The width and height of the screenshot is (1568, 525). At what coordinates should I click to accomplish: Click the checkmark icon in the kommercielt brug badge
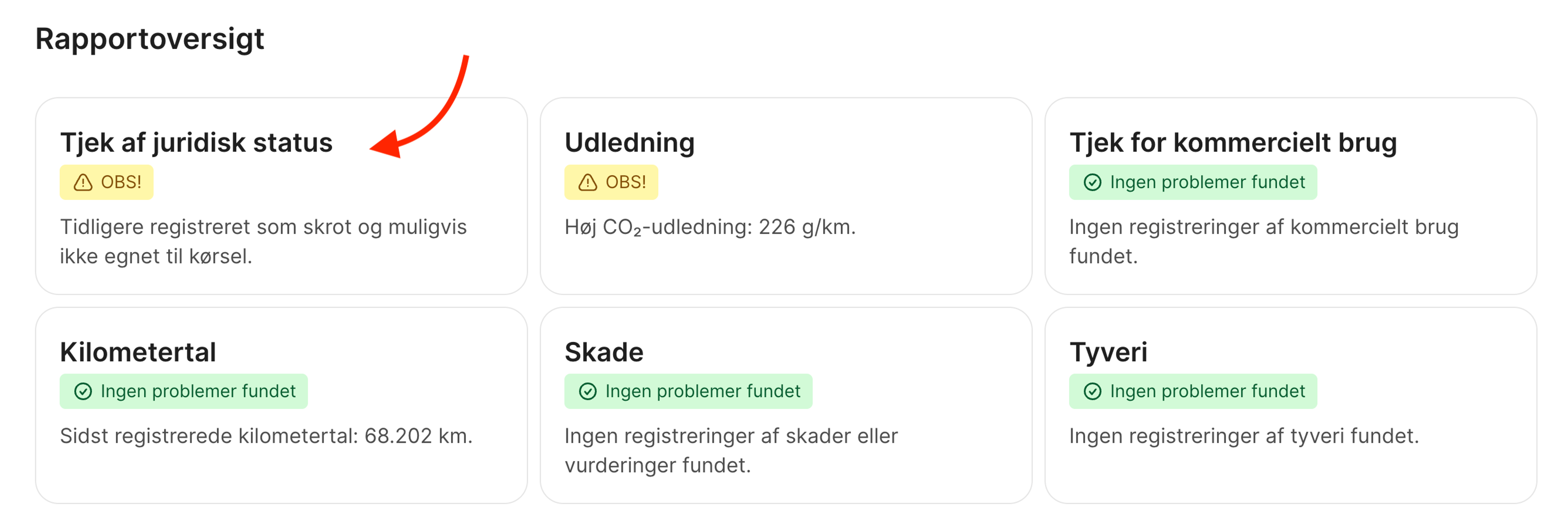point(1094,182)
